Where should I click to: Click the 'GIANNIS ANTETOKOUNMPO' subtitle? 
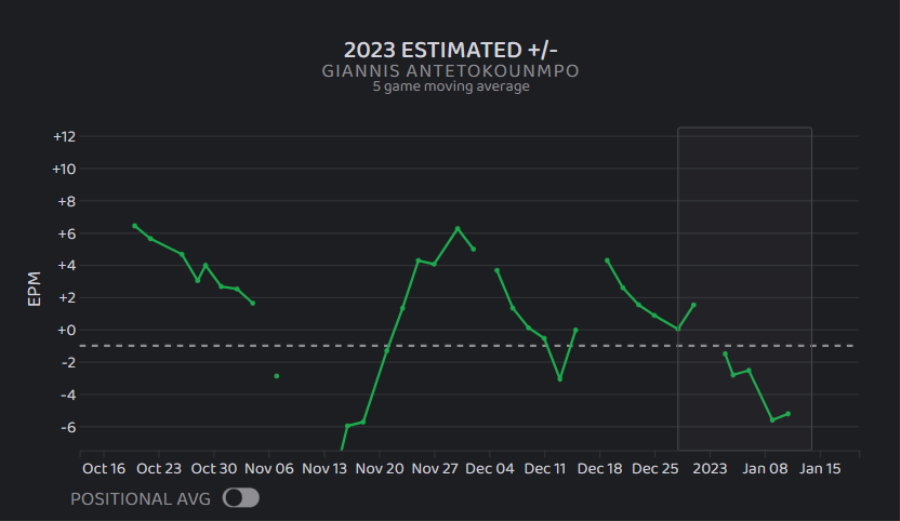451,71
